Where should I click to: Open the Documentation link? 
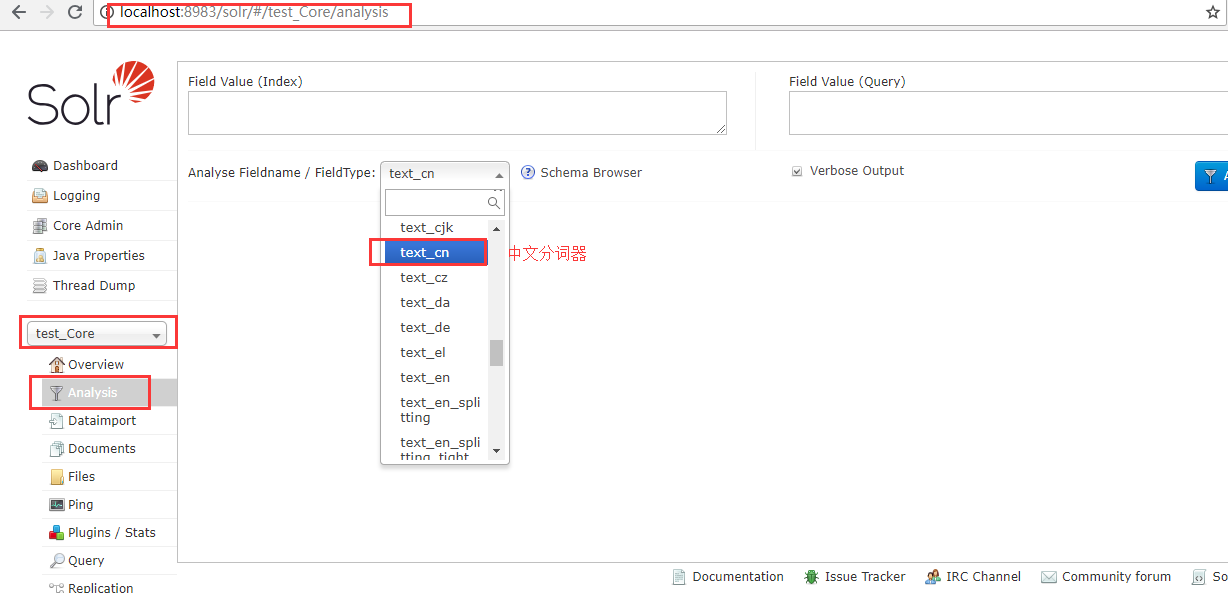point(738,577)
